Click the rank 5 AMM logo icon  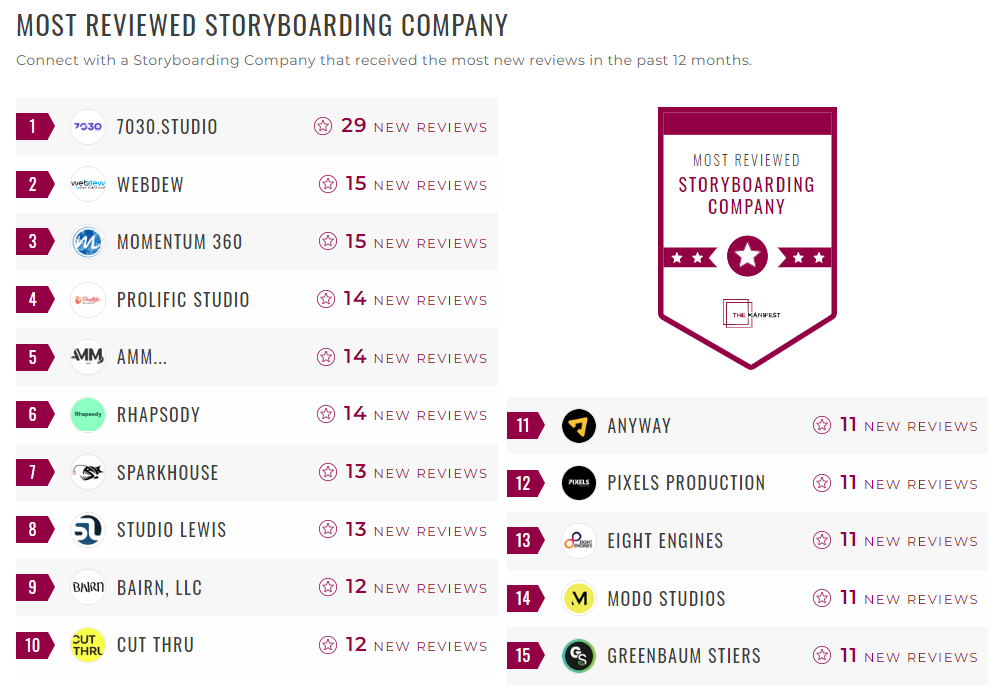coord(88,357)
